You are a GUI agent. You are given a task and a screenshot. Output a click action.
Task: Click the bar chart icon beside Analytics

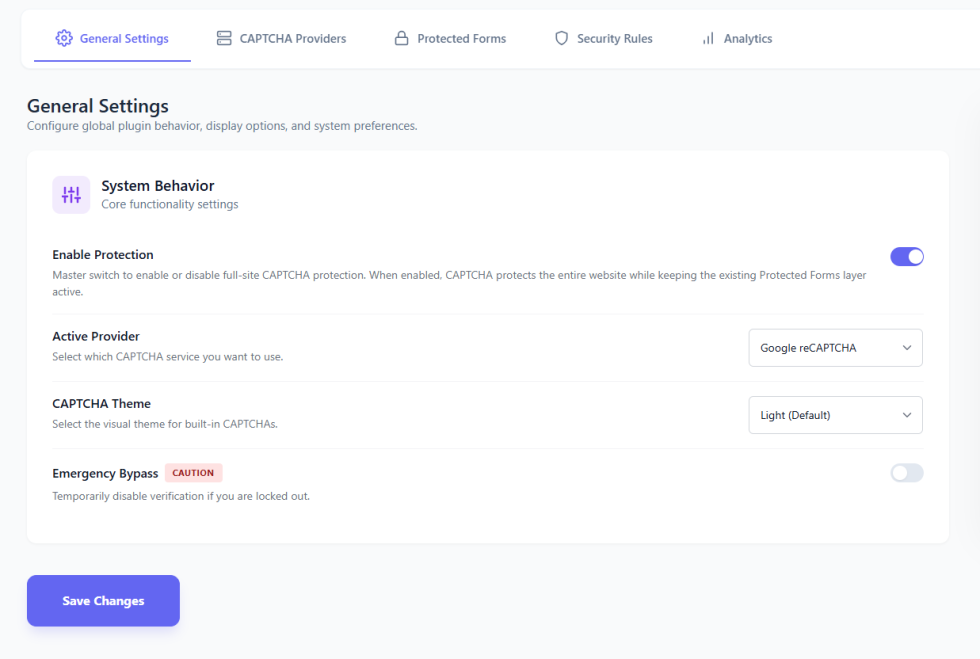tap(708, 39)
